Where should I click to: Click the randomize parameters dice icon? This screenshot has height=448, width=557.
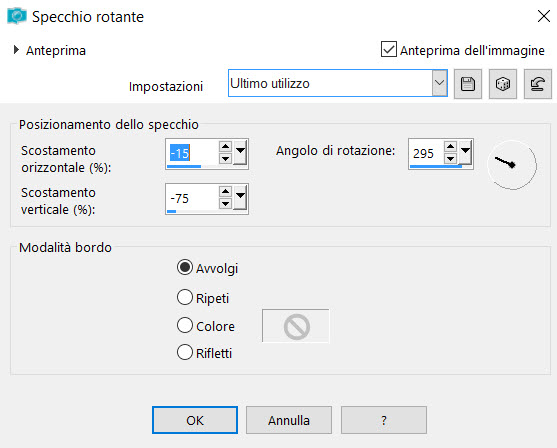point(503,84)
